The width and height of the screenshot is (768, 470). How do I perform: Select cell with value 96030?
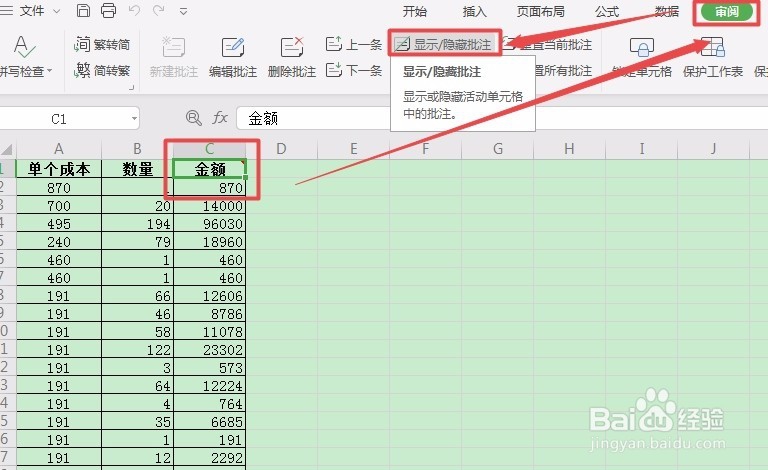pos(209,224)
